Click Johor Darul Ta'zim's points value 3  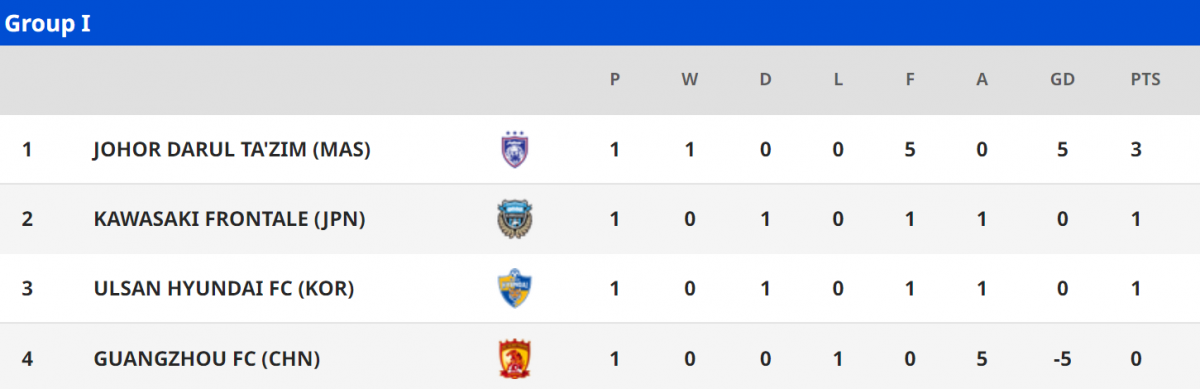(x=1136, y=150)
